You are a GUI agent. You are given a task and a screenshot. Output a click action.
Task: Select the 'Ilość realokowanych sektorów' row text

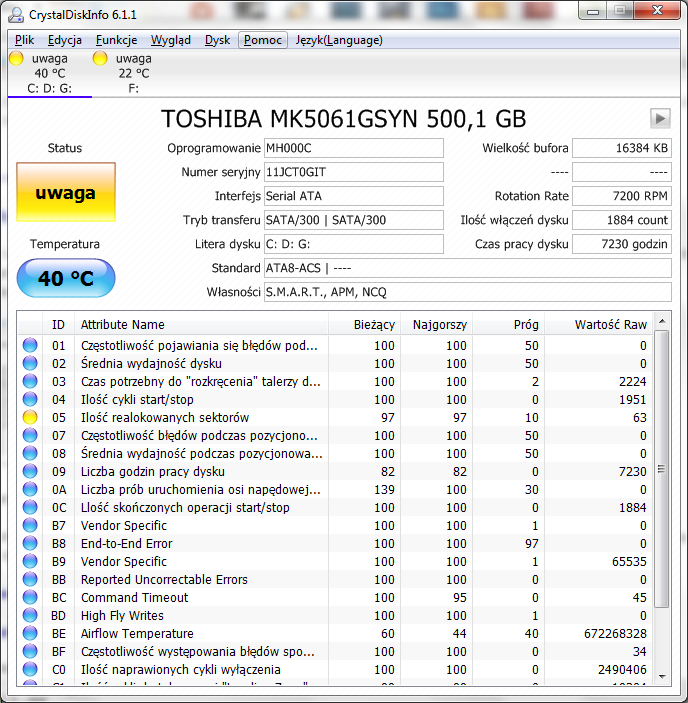pos(164,417)
